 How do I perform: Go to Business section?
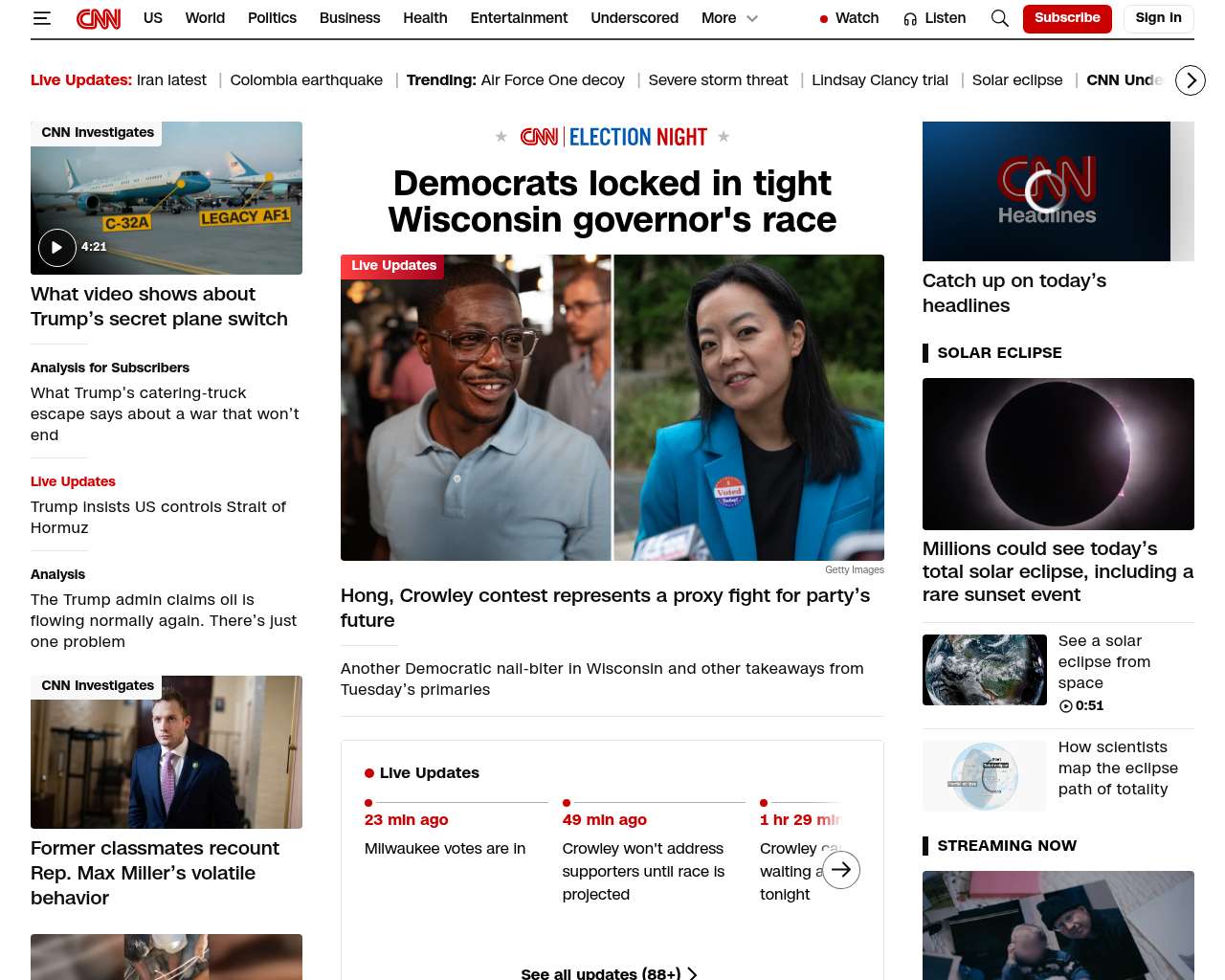(349, 18)
